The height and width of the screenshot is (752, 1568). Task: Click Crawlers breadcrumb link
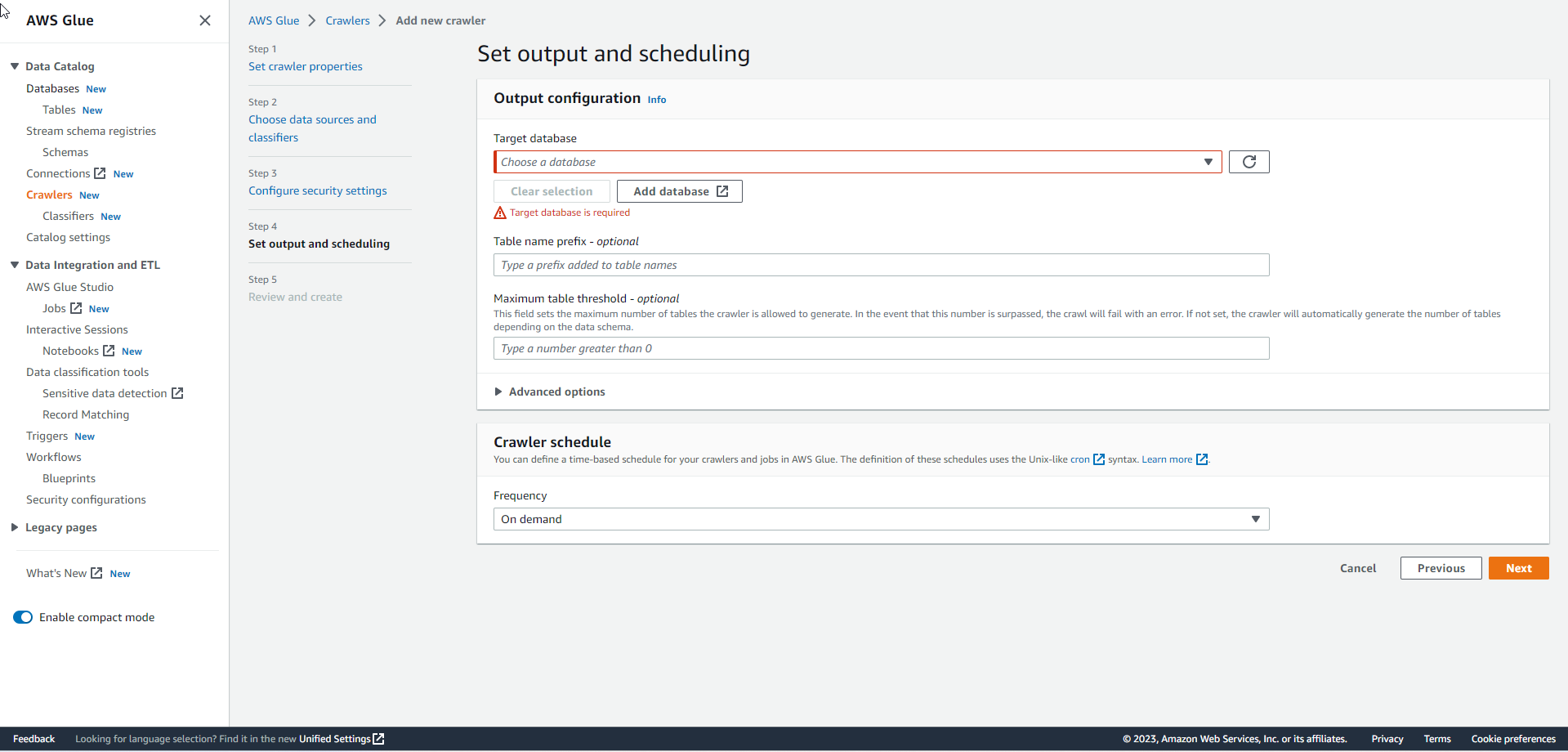[347, 20]
